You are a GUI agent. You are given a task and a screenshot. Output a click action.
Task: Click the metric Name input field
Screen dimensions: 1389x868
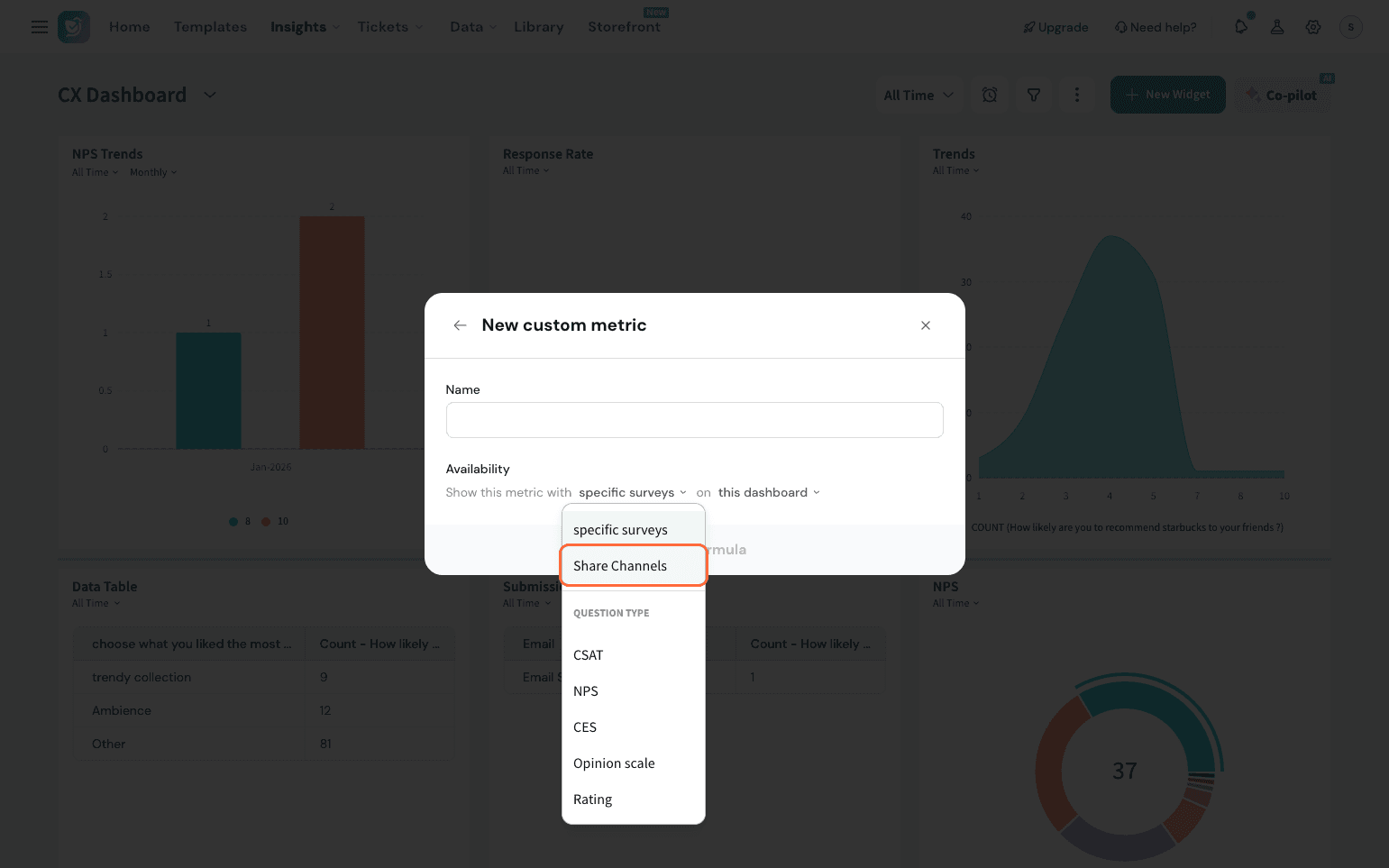pyautogui.click(x=694, y=420)
